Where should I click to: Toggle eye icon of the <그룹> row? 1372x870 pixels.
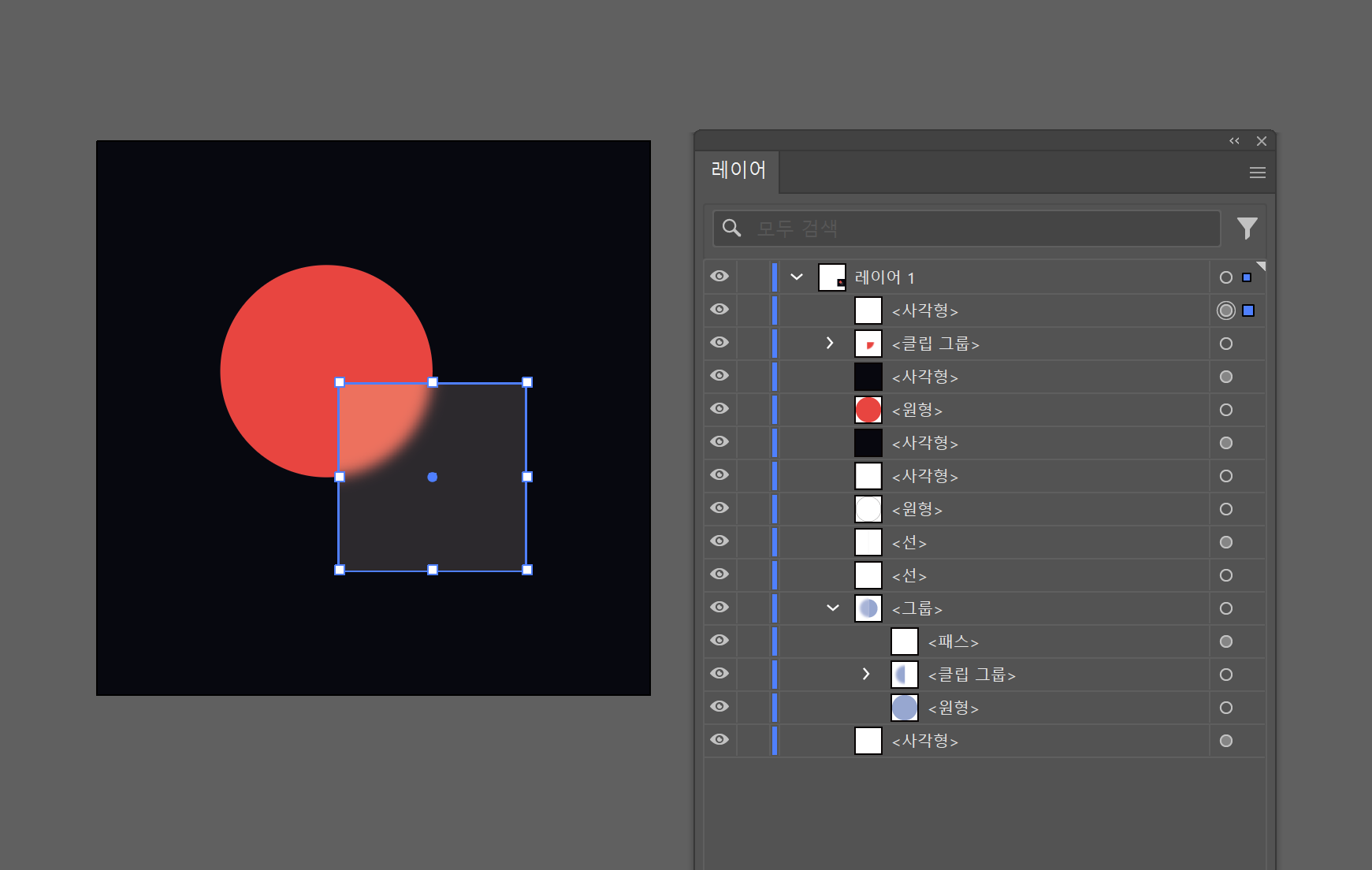coord(719,608)
